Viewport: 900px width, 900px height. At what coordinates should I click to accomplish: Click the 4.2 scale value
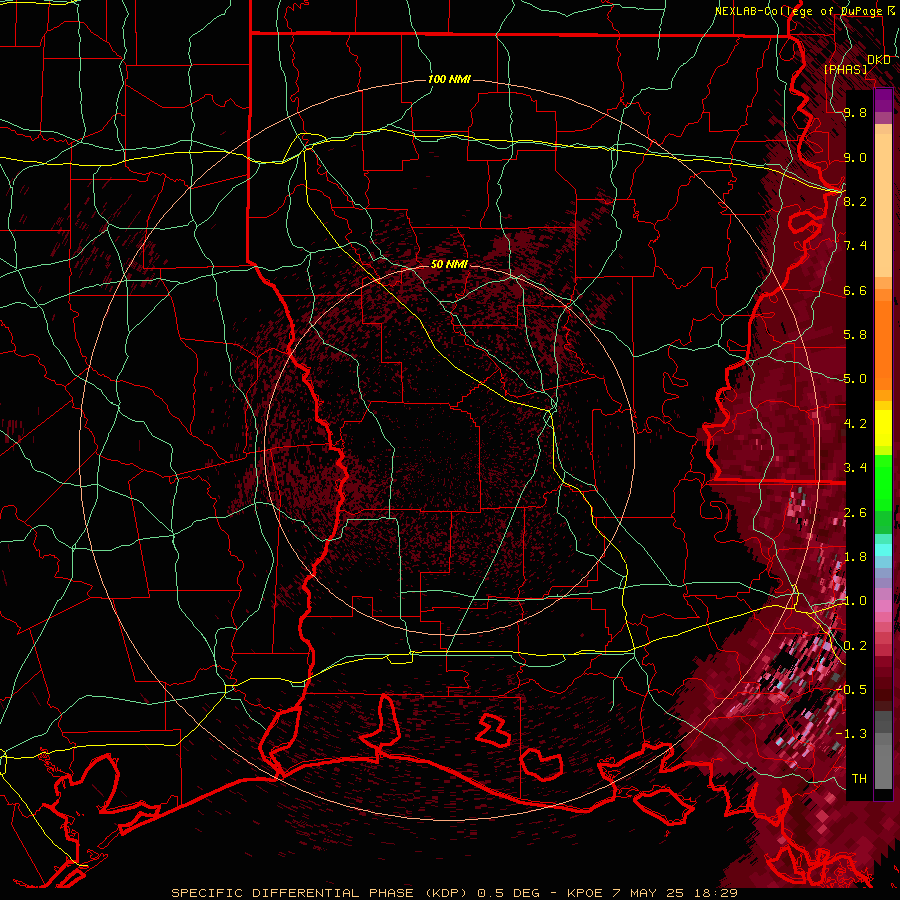(x=855, y=424)
